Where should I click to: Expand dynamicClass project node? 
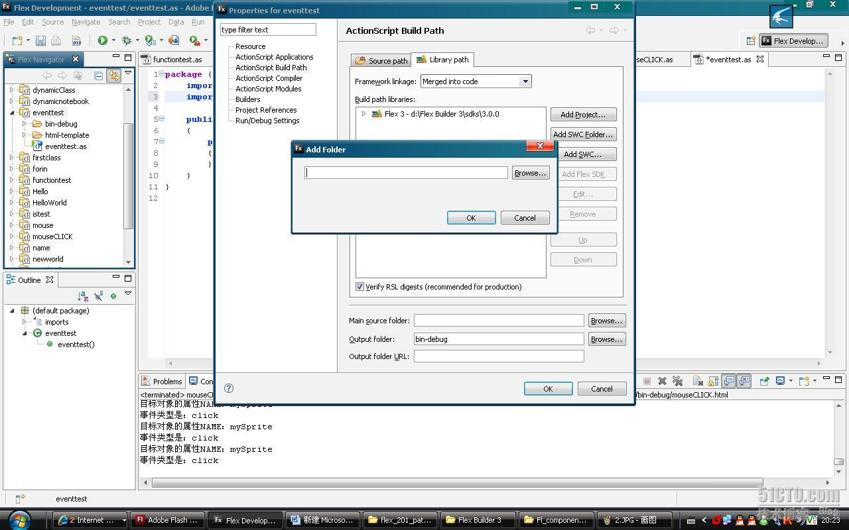(x=12, y=90)
